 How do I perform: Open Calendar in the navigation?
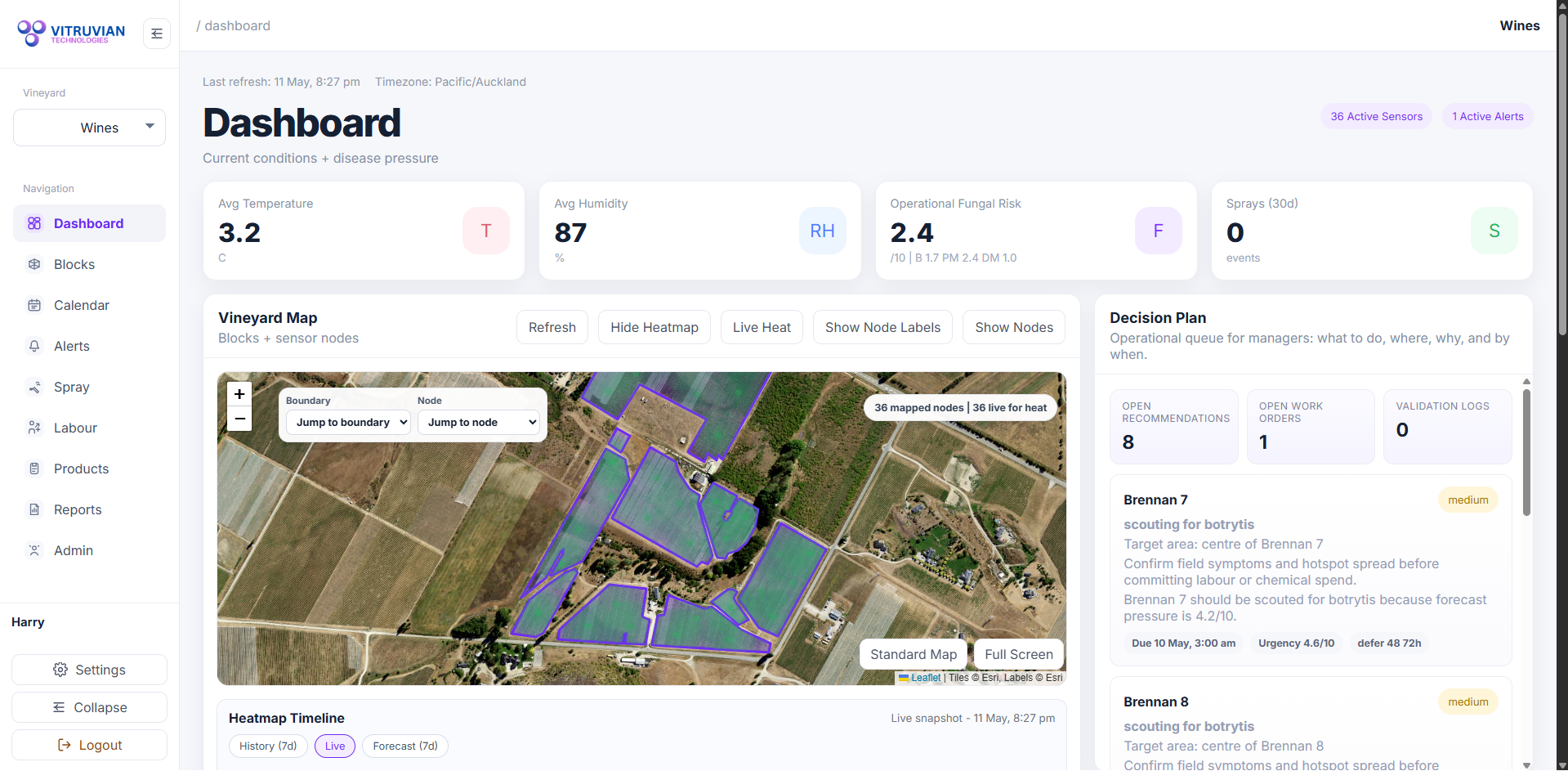pyautogui.click(x=89, y=305)
